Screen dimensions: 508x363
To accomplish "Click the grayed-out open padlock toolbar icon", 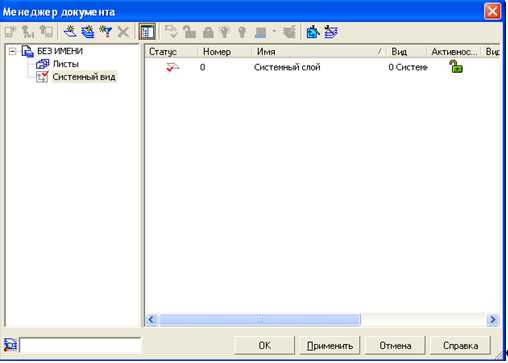I will tap(189, 32).
